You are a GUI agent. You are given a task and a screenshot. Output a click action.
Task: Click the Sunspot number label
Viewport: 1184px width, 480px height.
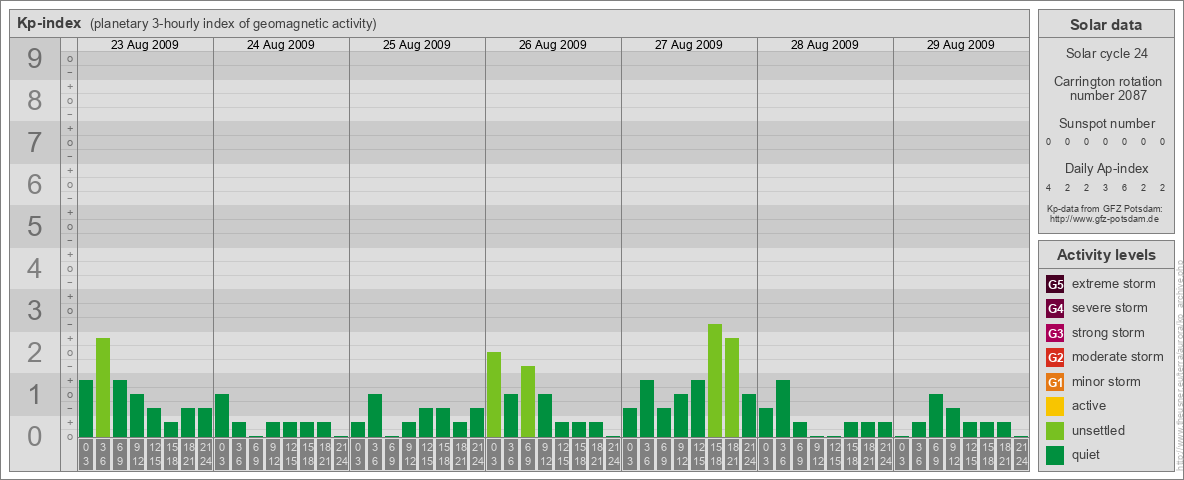tap(1105, 123)
